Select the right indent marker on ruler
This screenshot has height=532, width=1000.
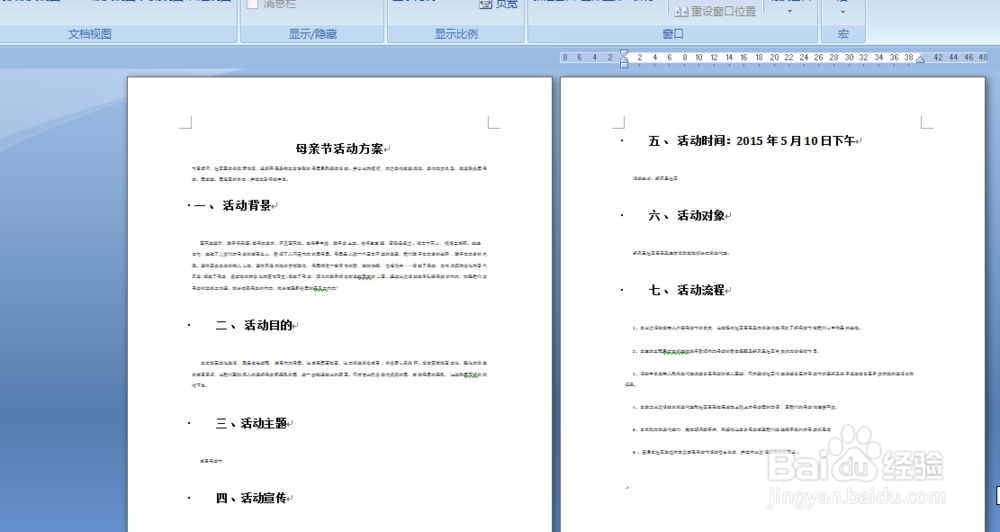tap(920, 59)
